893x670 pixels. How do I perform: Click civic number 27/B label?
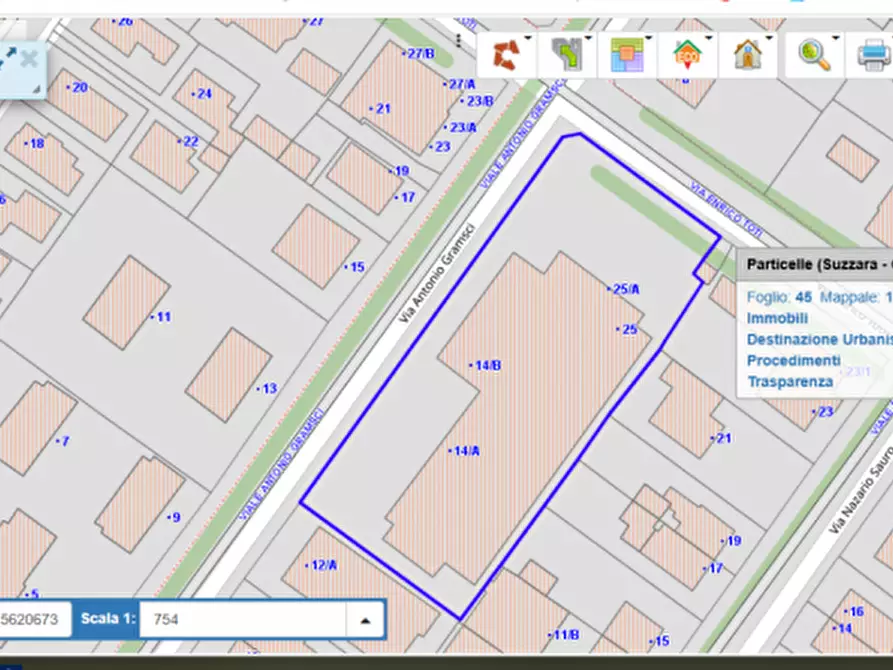pyautogui.click(x=419, y=54)
